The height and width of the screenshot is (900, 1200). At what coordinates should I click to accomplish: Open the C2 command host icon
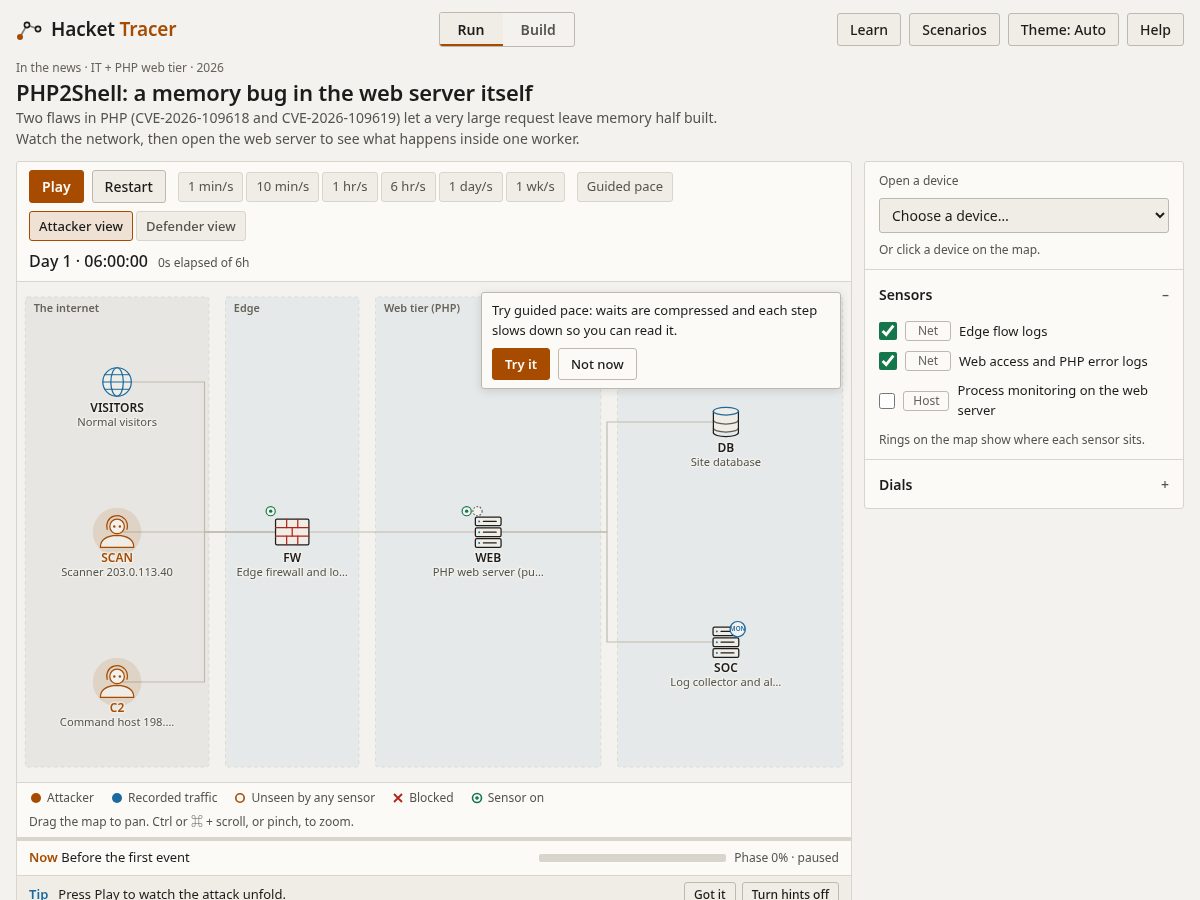coord(117,681)
